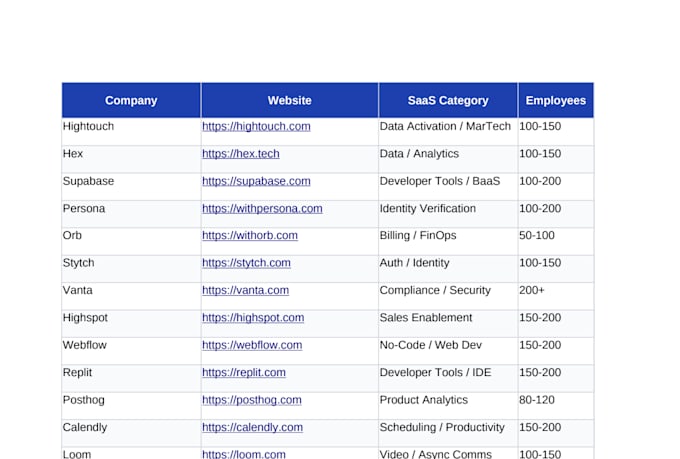Click the Scheduling / Productivity cell

tap(448, 433)
